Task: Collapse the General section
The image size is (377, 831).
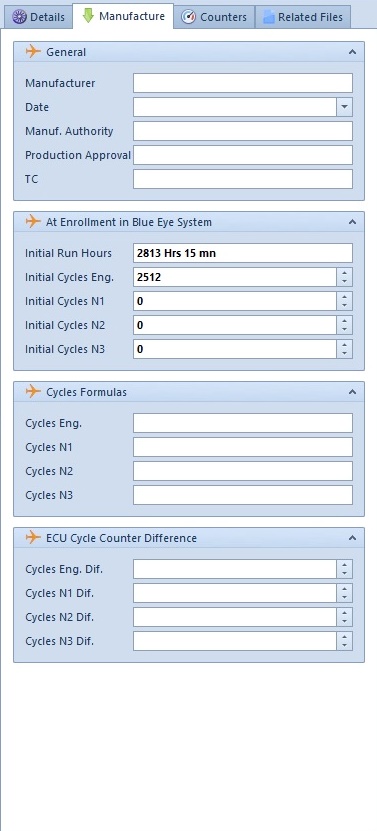Action: click(352, 52)
